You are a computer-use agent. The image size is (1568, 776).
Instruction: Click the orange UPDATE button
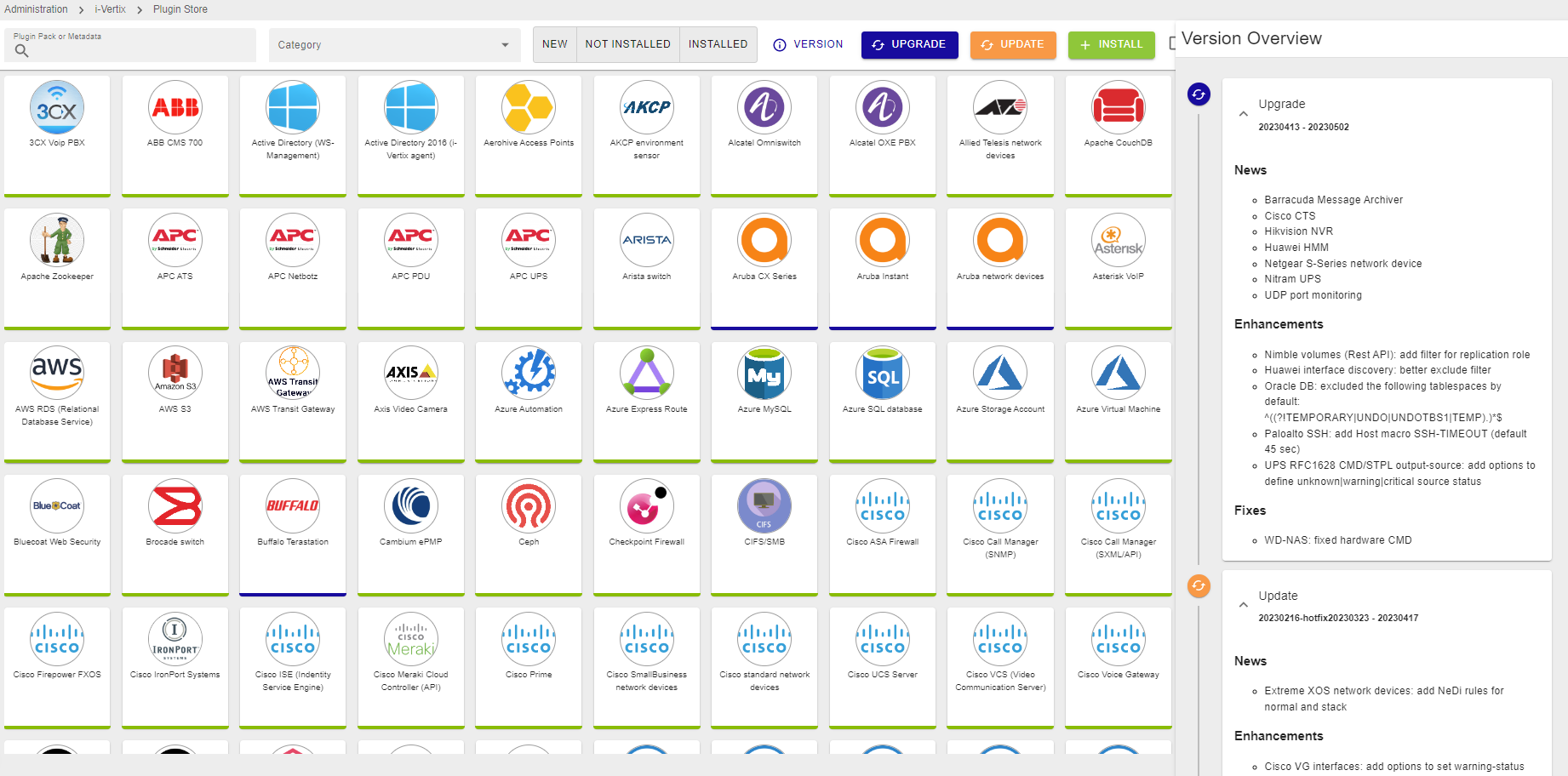[1013, 45]
